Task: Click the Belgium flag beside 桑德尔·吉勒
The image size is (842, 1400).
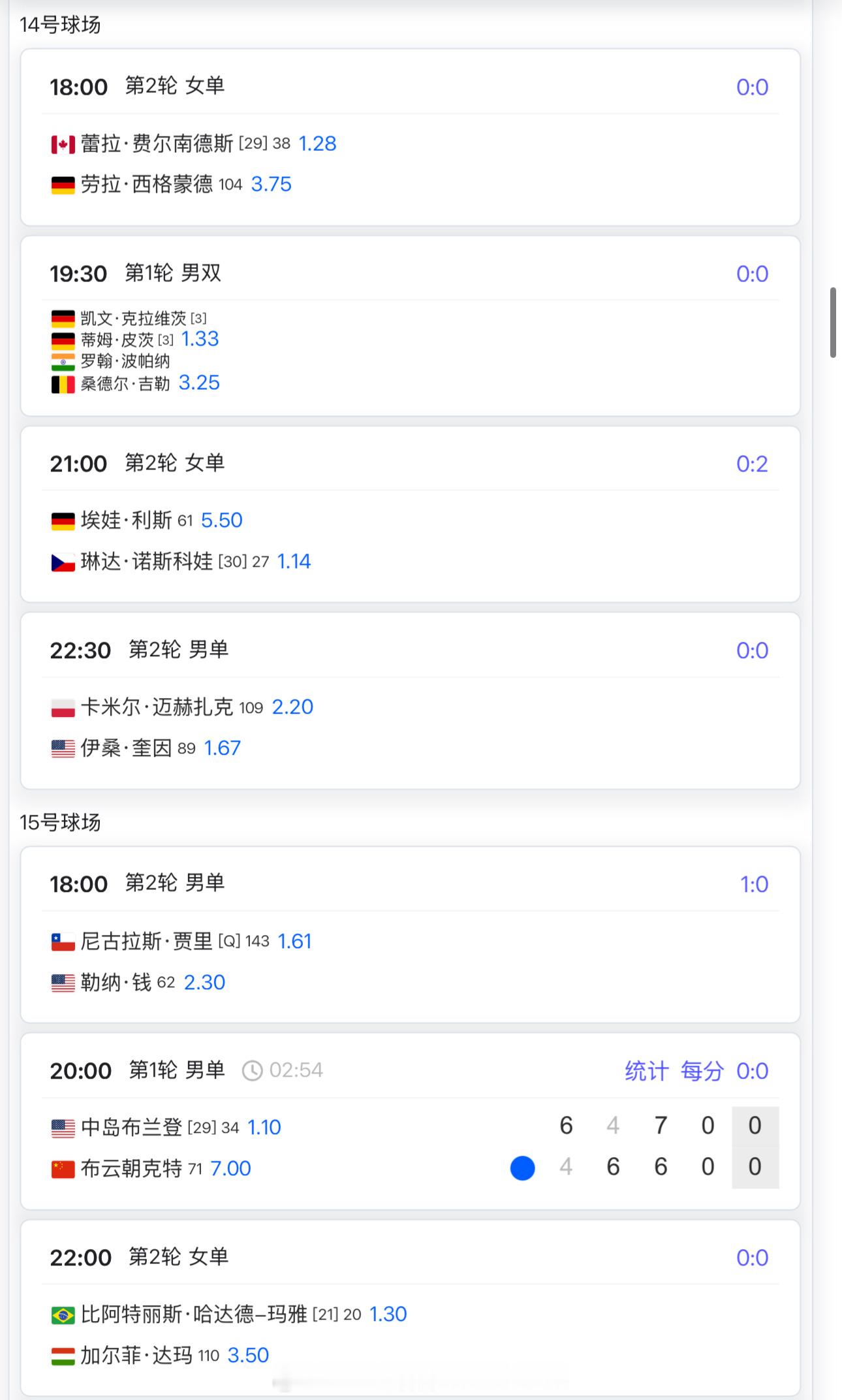Action: (63, 384)
